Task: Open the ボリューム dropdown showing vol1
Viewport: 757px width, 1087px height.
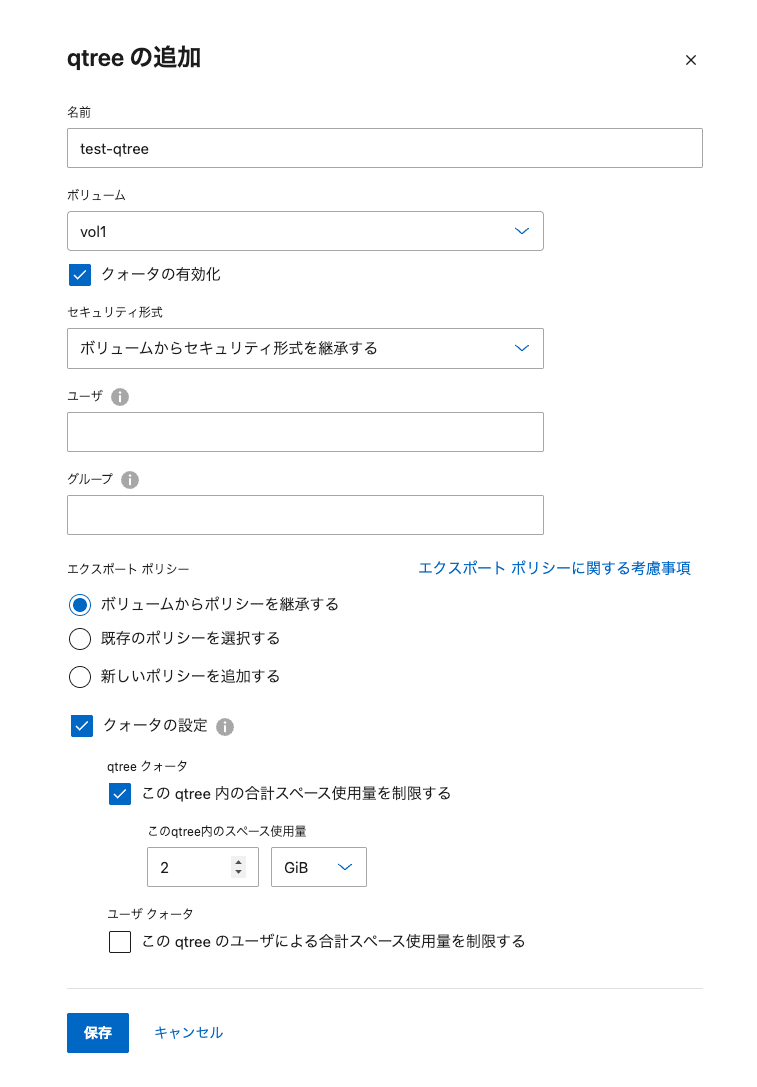Action: (x=305, y=231)
